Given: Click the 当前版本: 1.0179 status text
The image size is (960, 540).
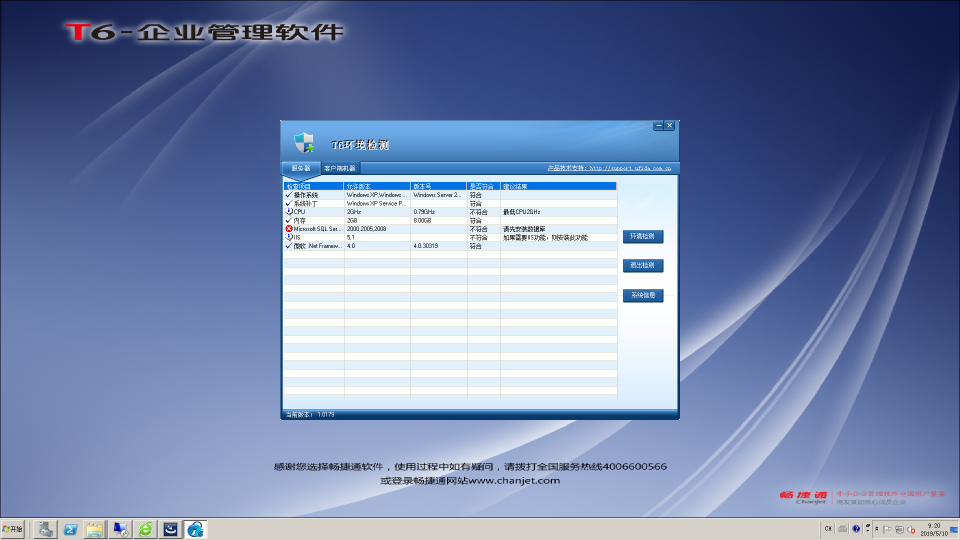Looking at the screenshot, I should 310,414.
